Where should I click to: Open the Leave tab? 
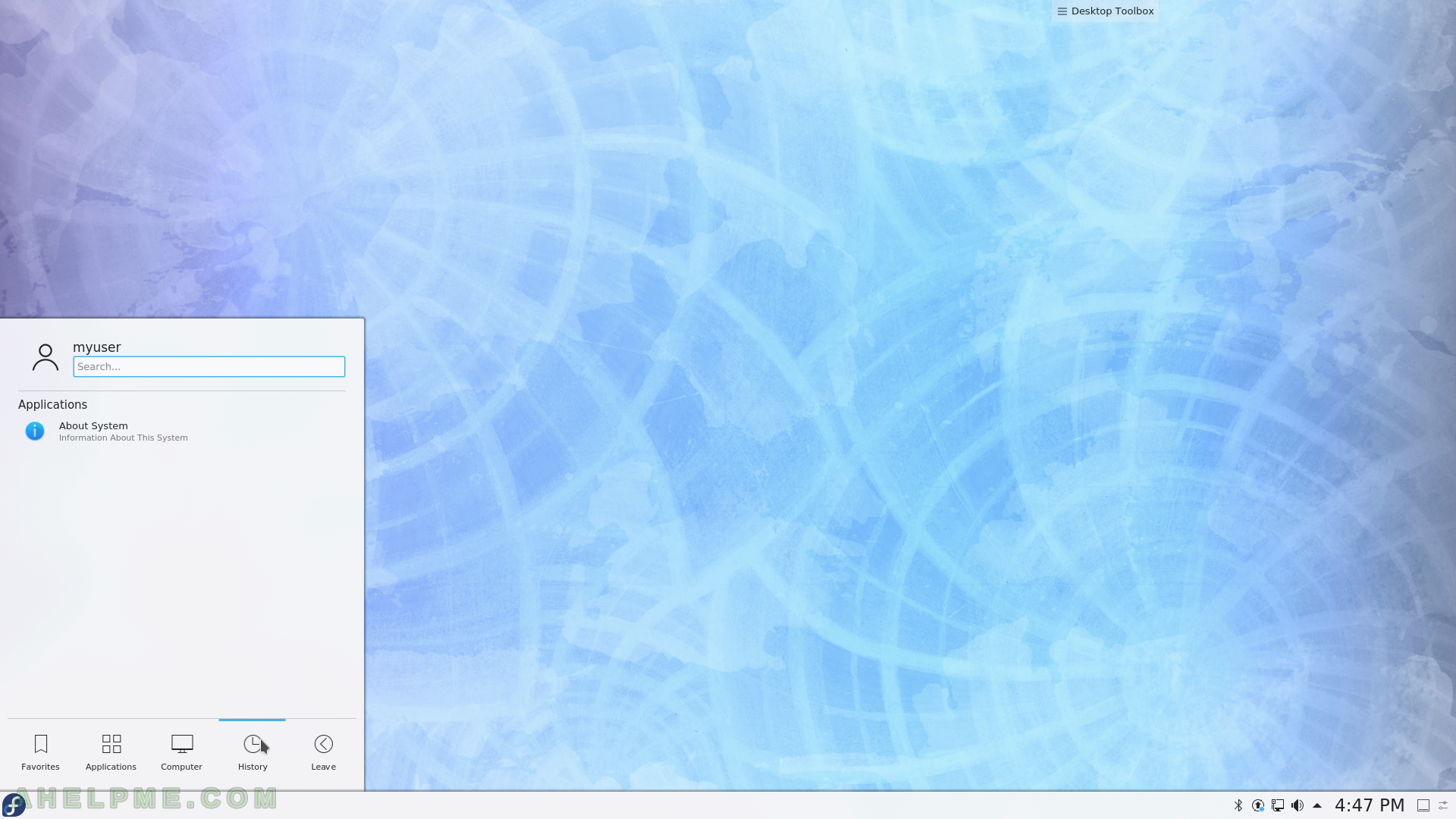point(323,752)
